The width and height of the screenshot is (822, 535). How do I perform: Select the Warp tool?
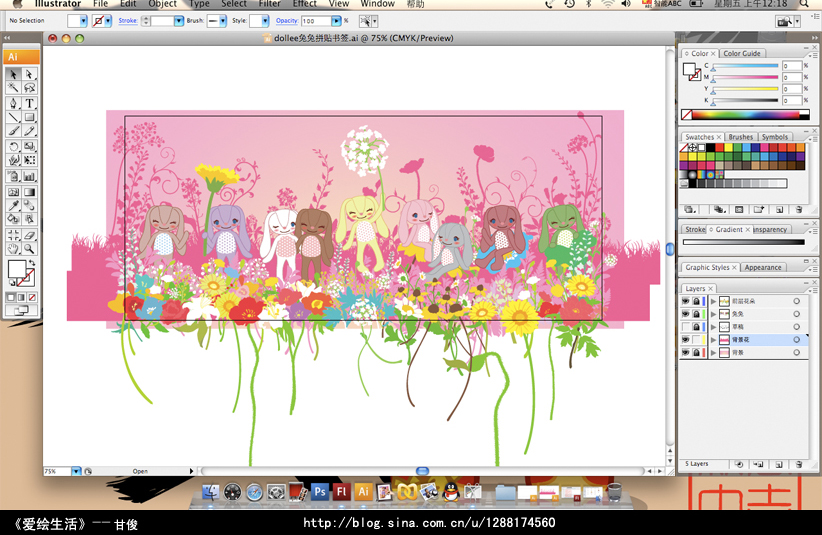14,160
